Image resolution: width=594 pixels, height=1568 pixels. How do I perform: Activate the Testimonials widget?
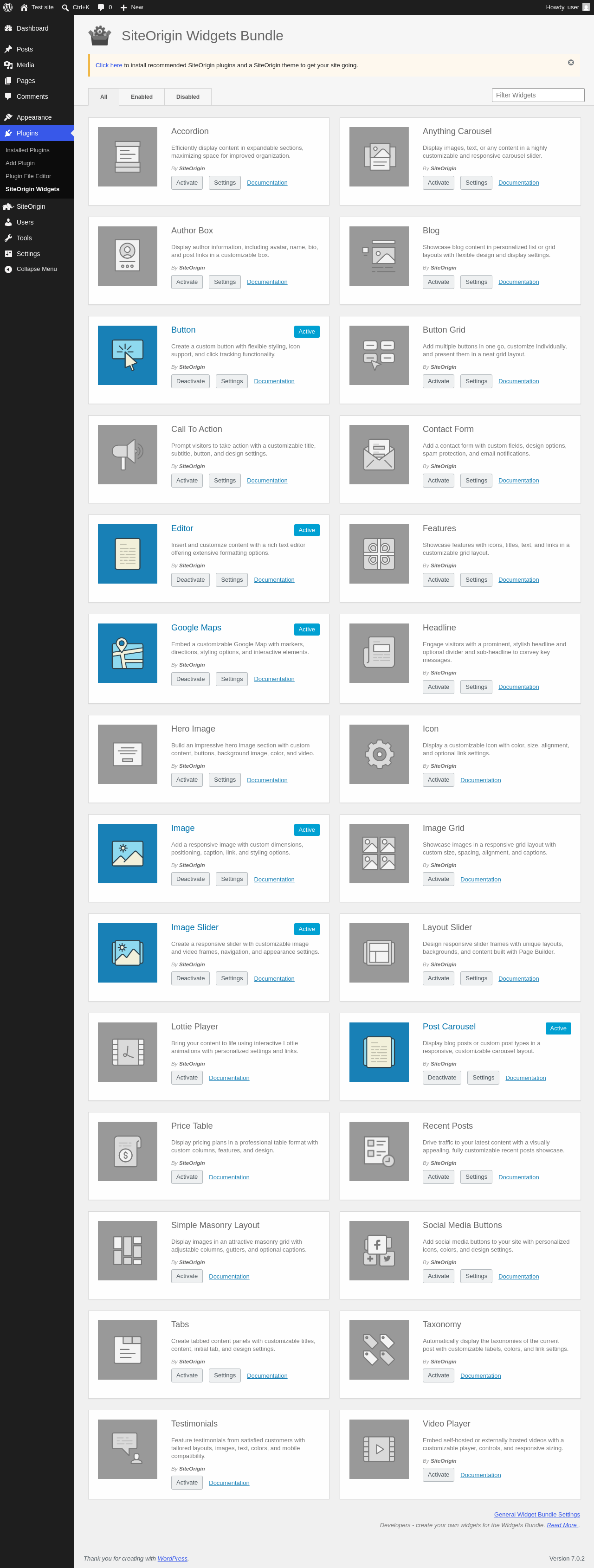(187, 1482)
